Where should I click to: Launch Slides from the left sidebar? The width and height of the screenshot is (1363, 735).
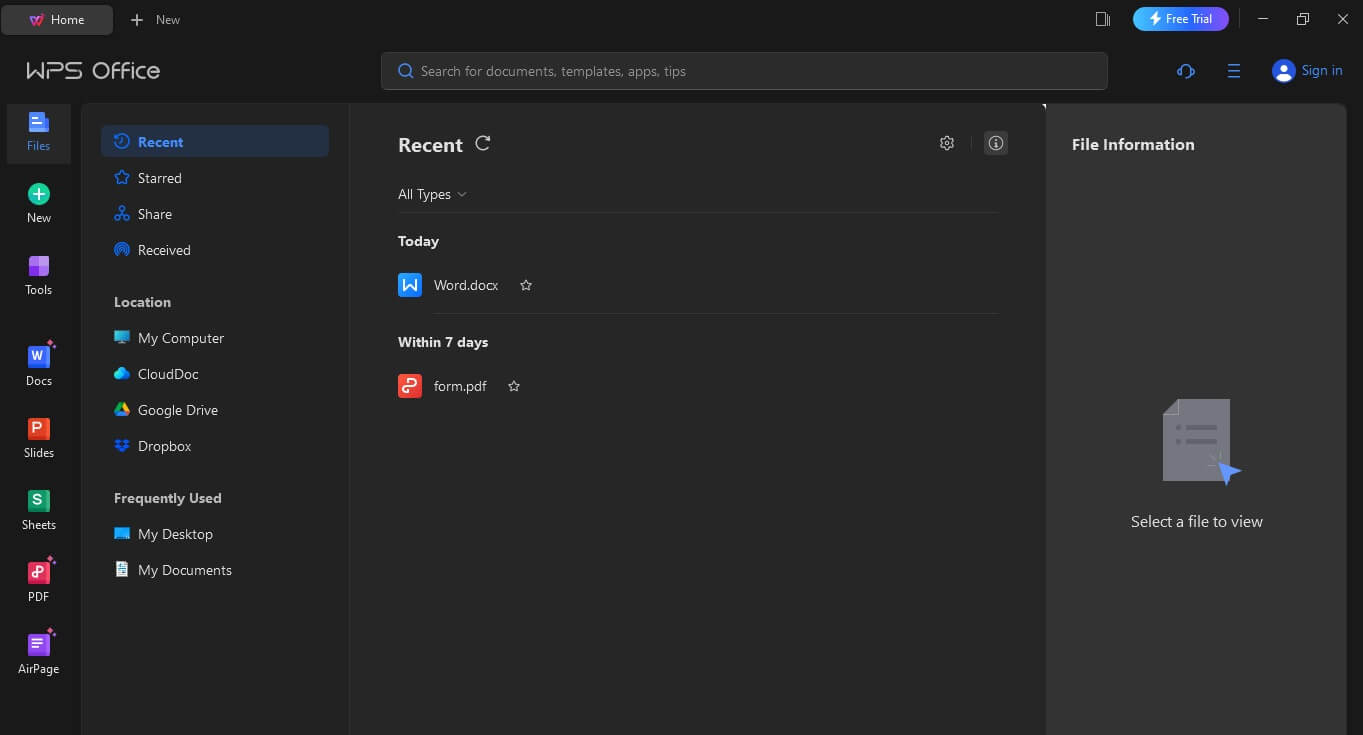[x=38, y=437]
